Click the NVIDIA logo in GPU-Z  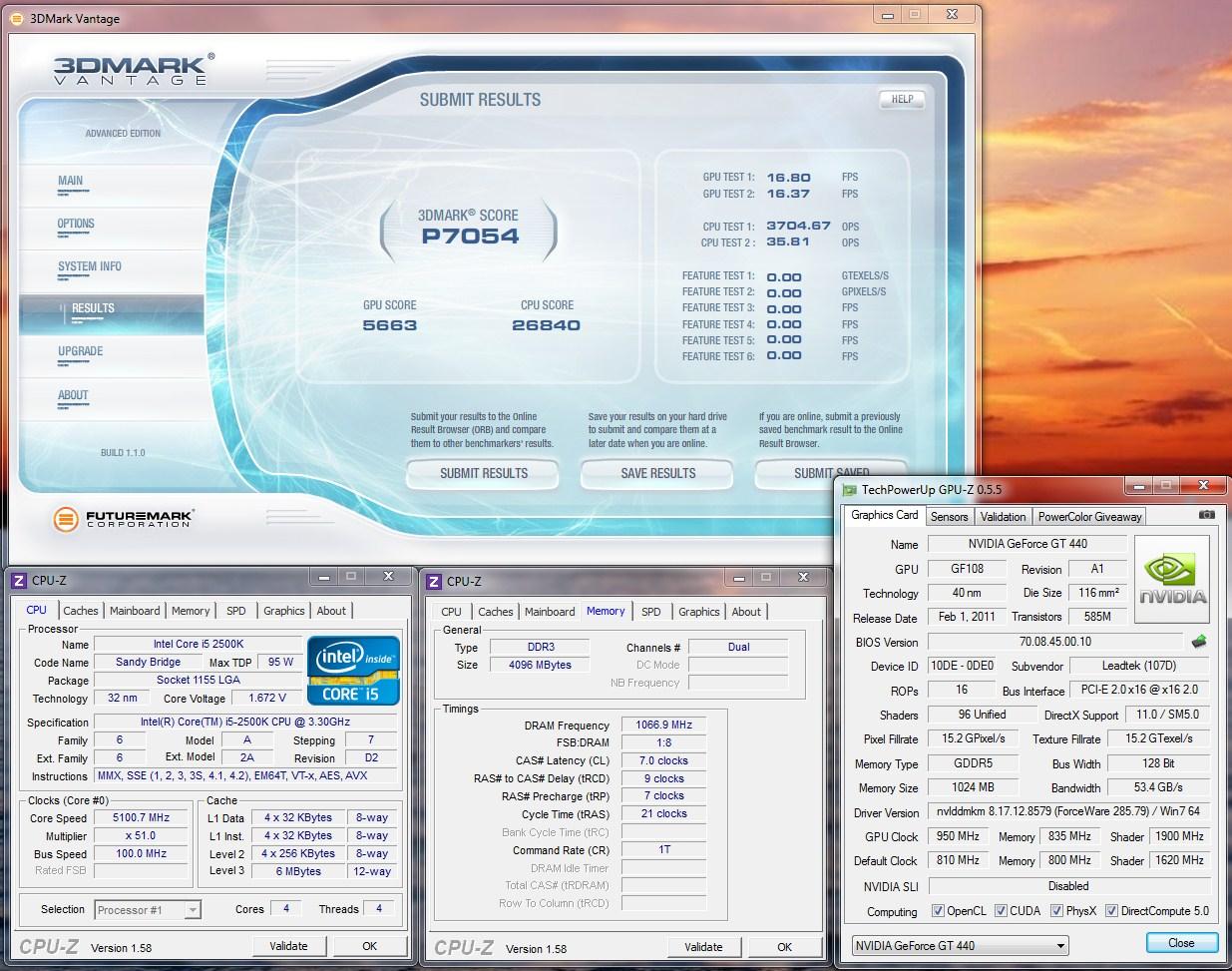coord(1172,580)
